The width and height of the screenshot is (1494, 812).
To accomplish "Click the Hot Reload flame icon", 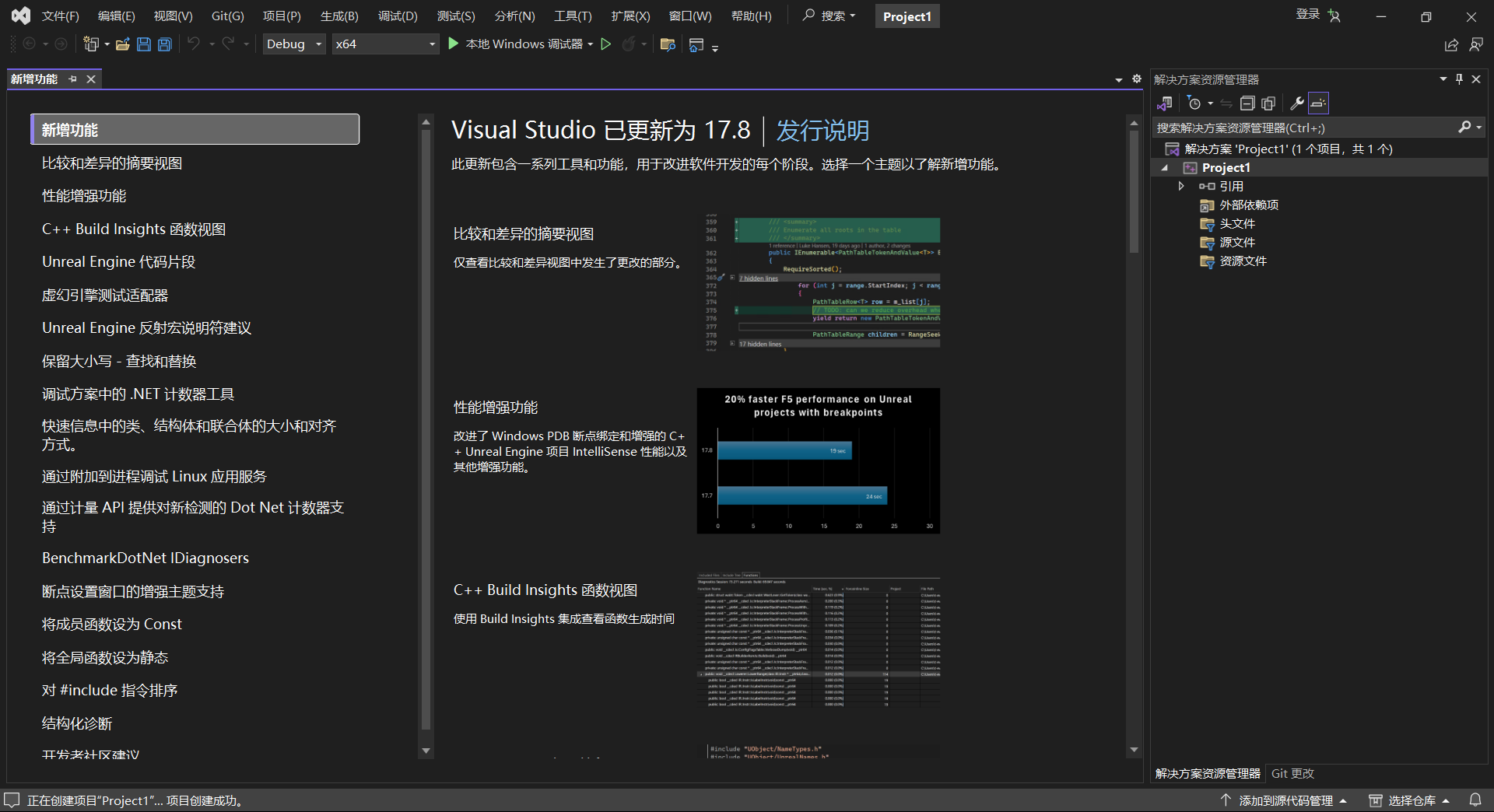I will point(629,44).
